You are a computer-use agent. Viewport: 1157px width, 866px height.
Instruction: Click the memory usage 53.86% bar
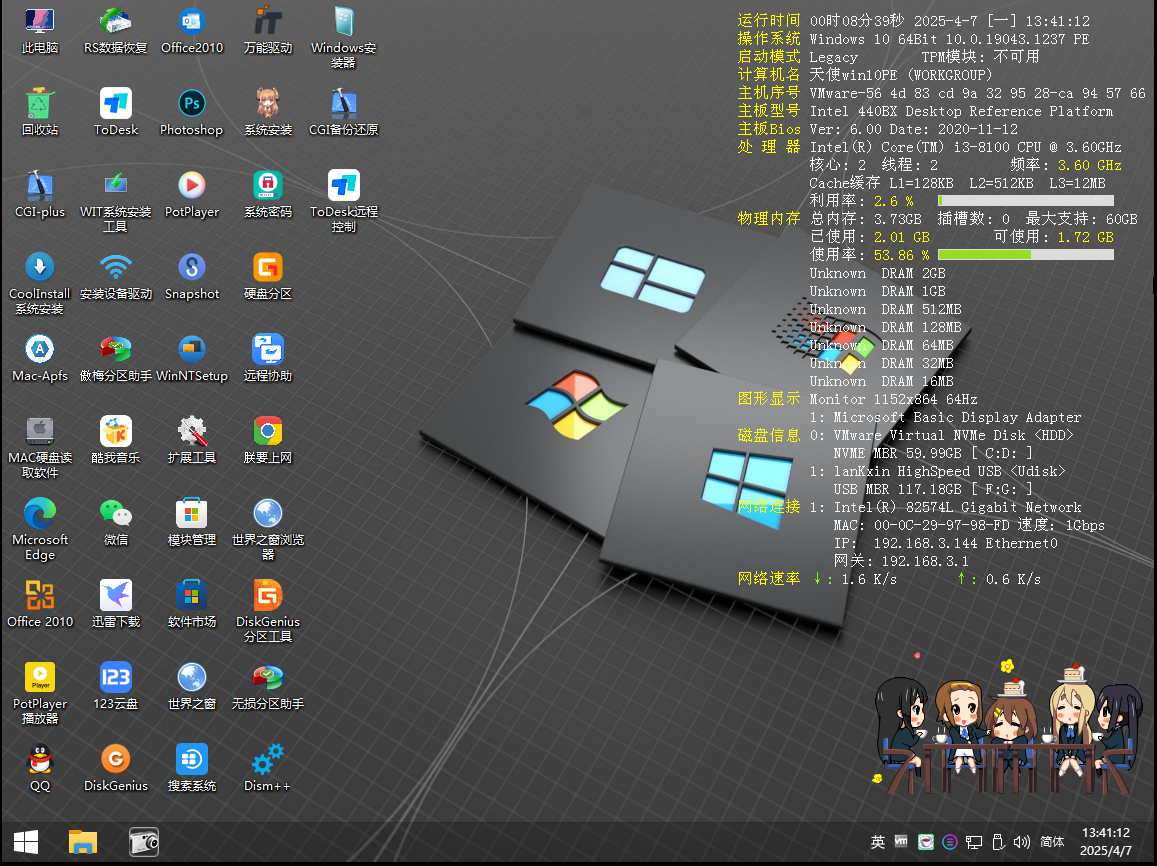(1026, 254)
